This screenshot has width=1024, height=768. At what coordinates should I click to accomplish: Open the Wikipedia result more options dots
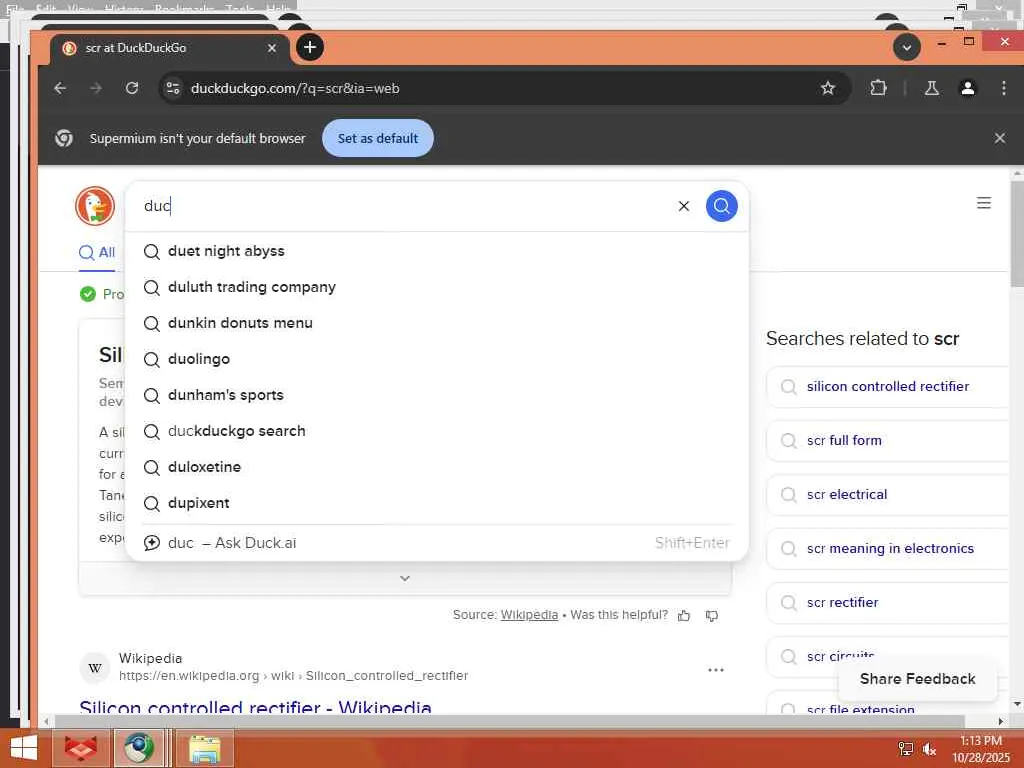(716, 670)
